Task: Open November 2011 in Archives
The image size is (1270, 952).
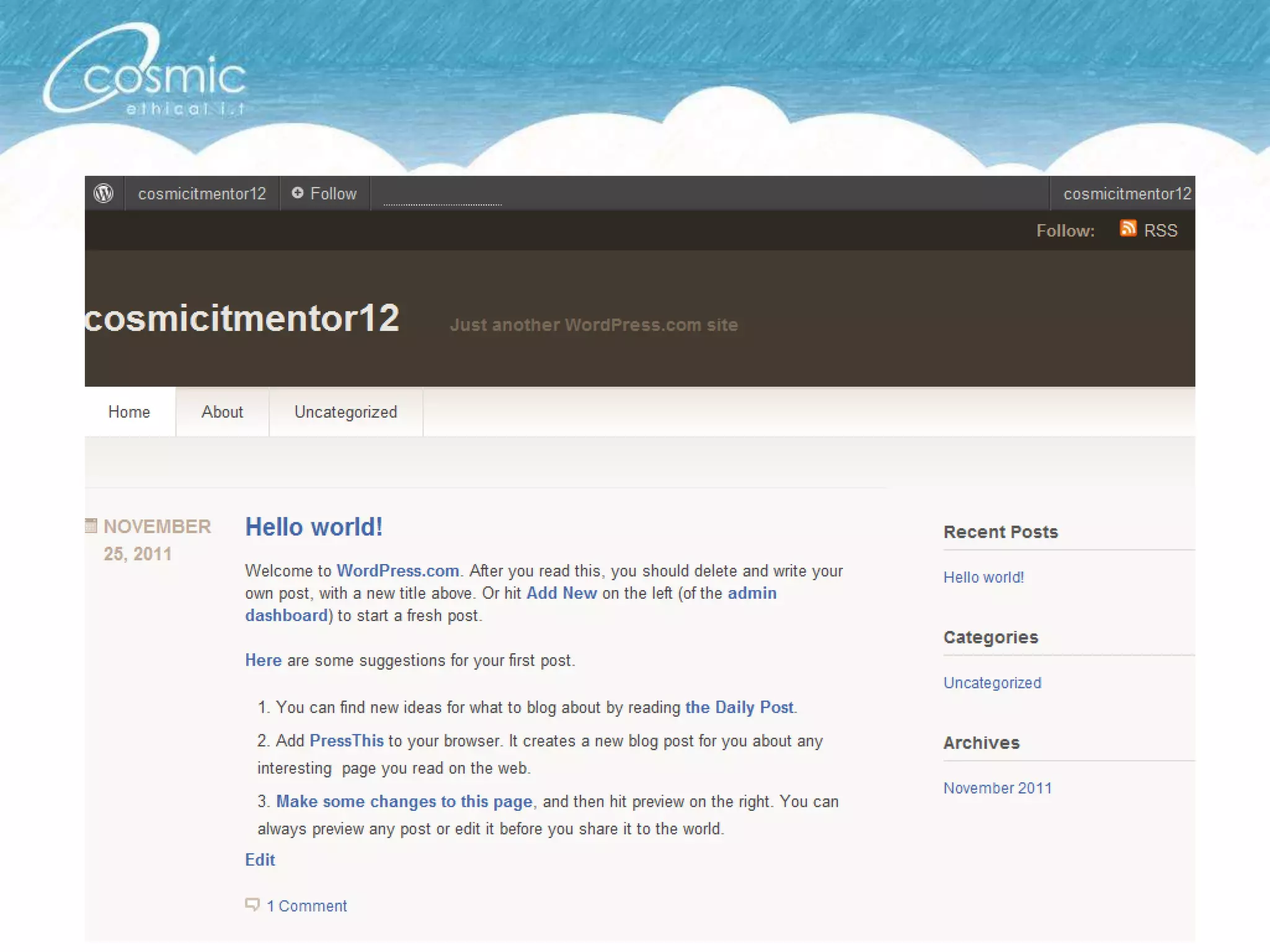Action: tap(997, 788)
